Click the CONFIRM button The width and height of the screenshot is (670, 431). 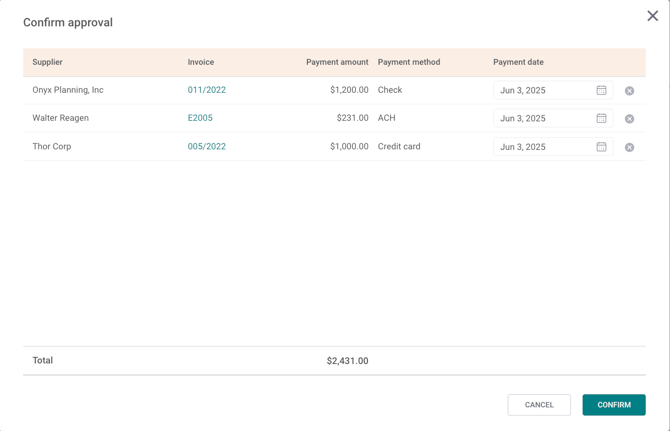click(x=614, y=405)
